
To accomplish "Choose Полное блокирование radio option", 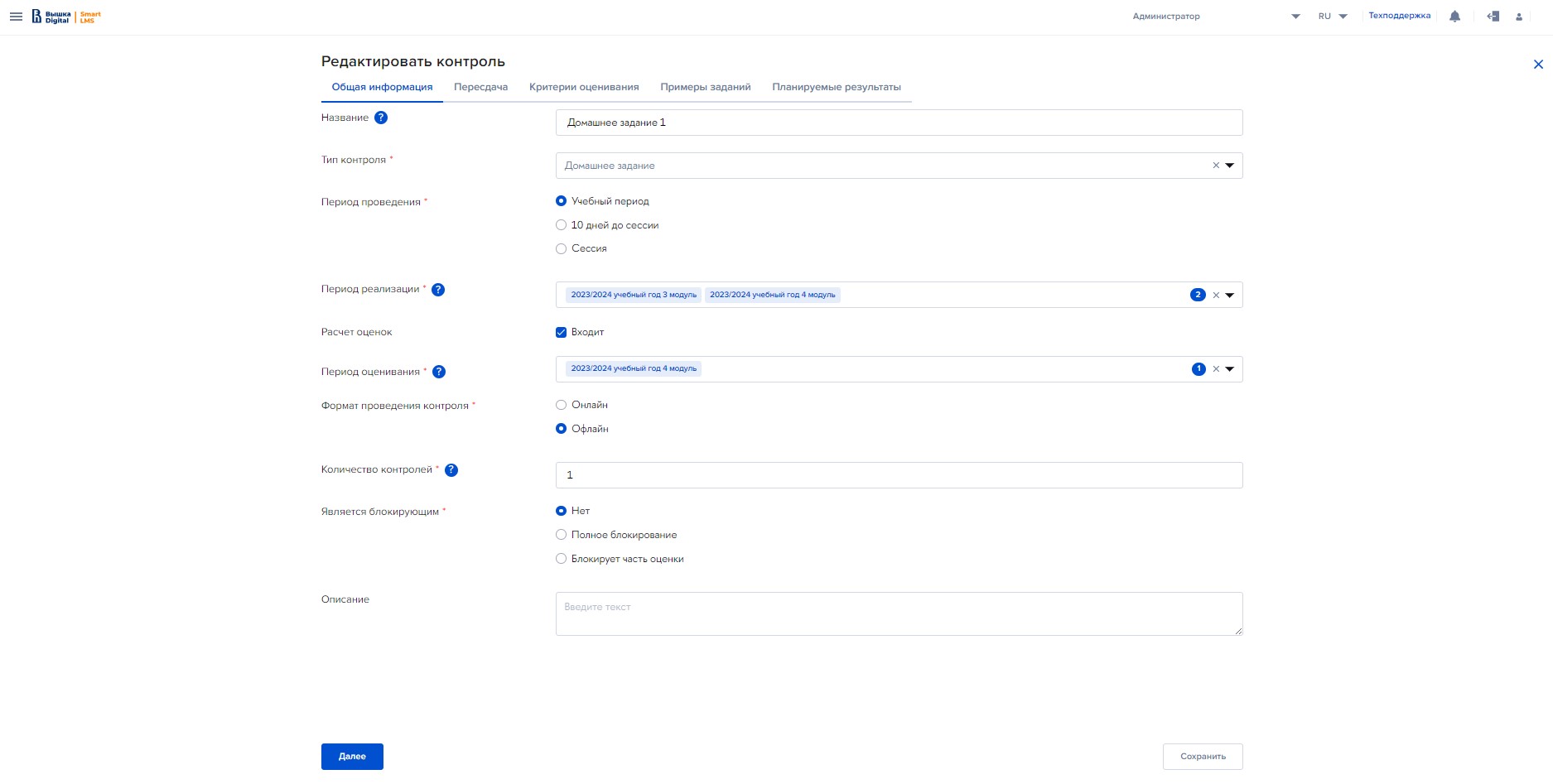I will pos(562,535).
